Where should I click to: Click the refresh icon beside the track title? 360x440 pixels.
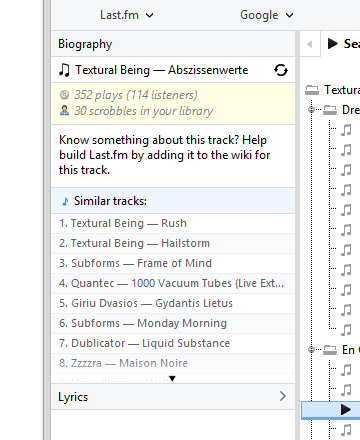click(281, 70)
